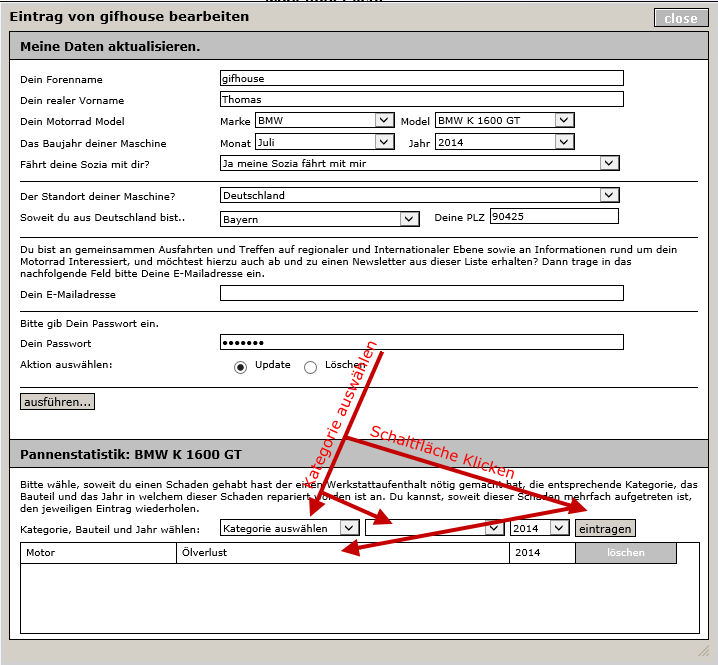Screen dimensions: 718x665
Task: Open the empty Bauteil dropdown
Action: click(x=434, y=528)
